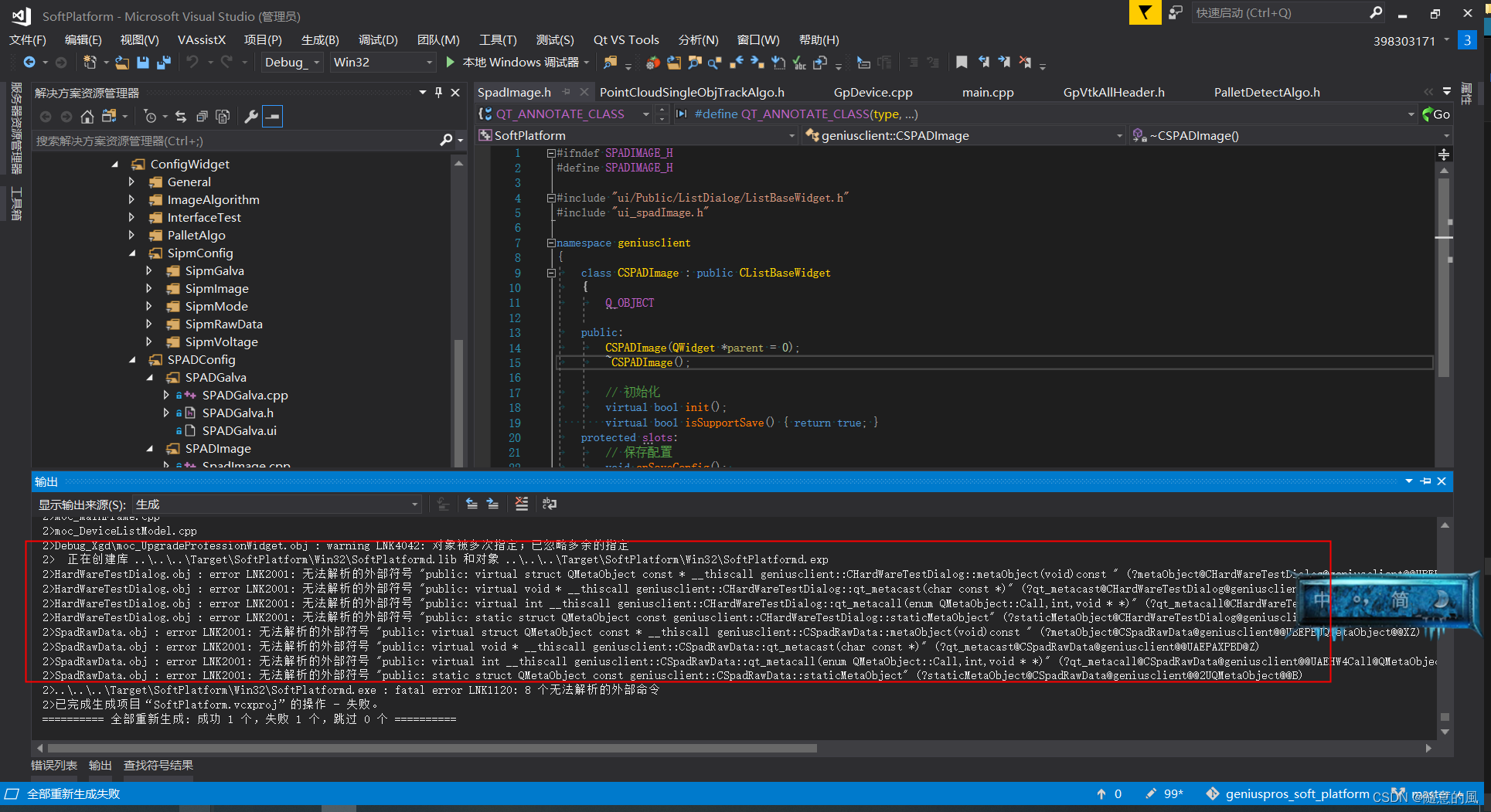Click the clear bookmarks red X icon
The image size is (1491, 812).
coord(1025,63)
